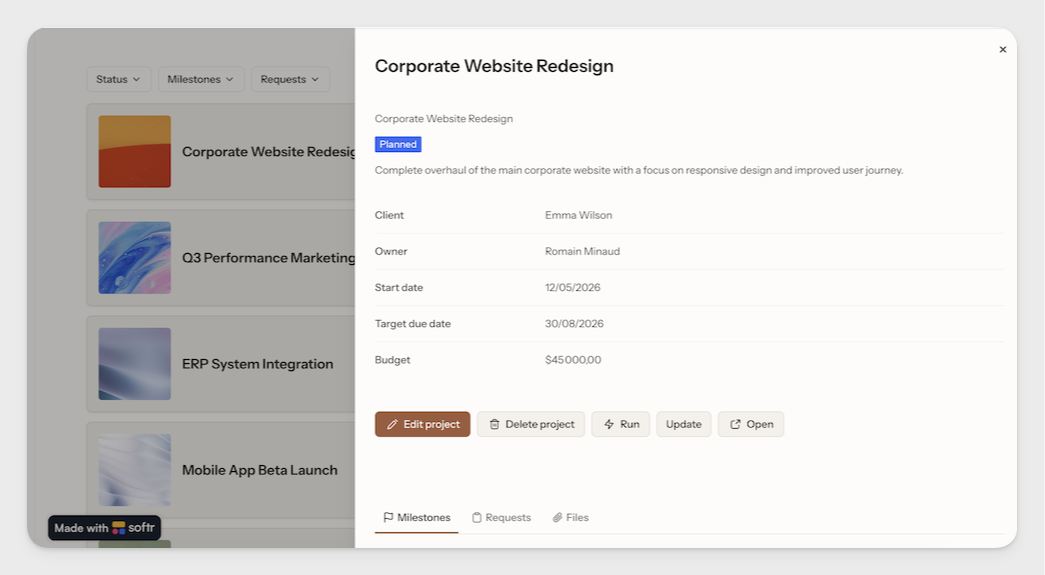This screenshot has height=575, width=1045.
Task: Click the Mobile App Beta Launch title
Action: coord(260,470)
